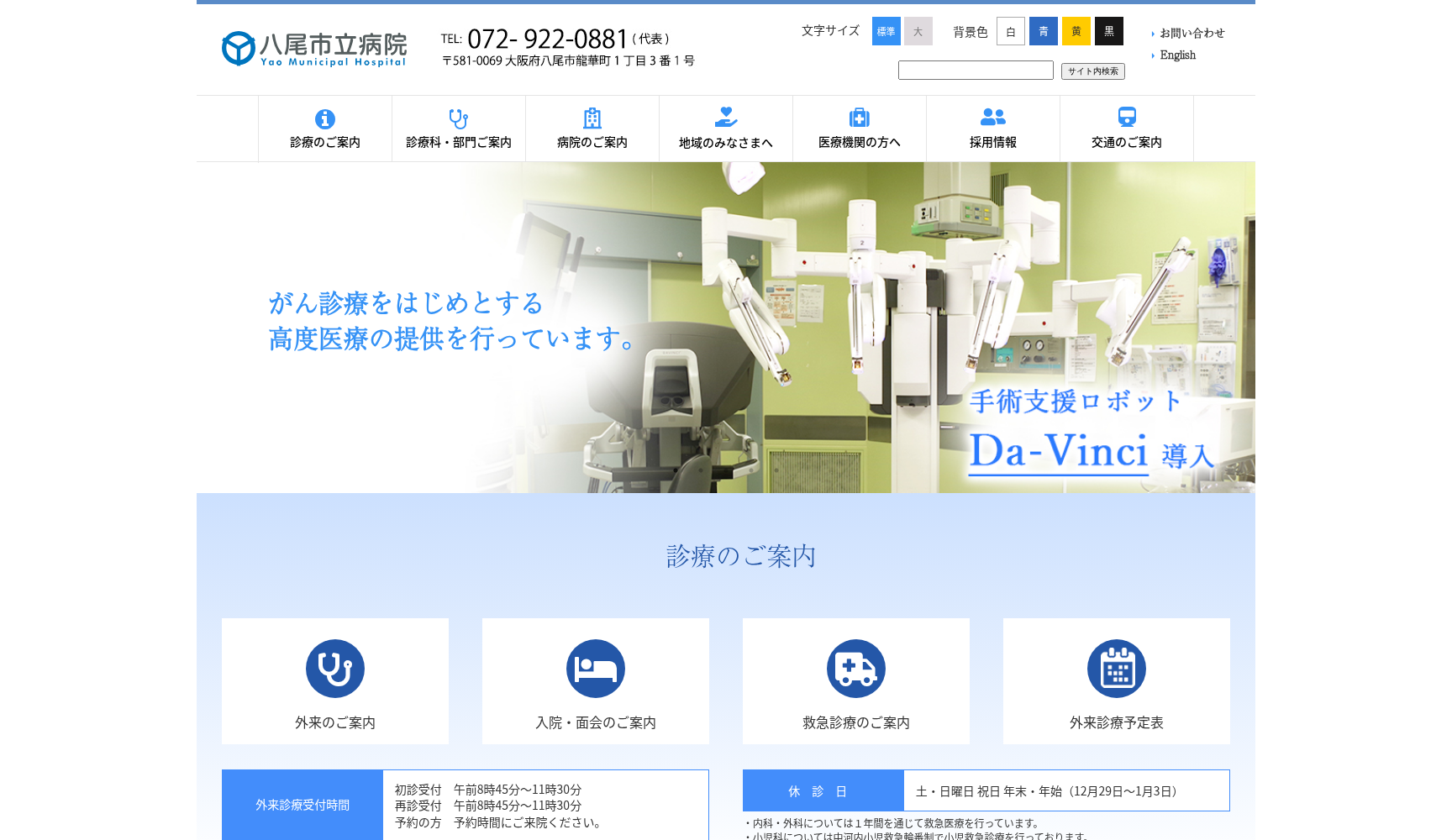Screen dimensions: 1452x840
Task: Click the ambulance icon for 救急診療のご案内
Action: click(855, 669)
